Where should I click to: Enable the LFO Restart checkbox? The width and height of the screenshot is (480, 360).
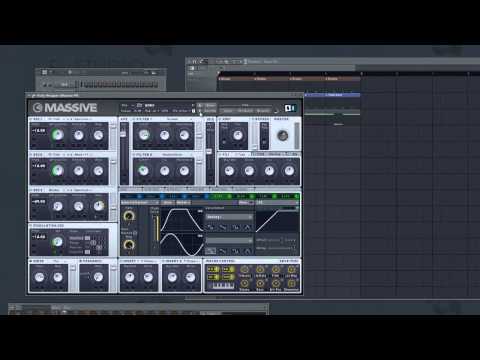point(135,233)
